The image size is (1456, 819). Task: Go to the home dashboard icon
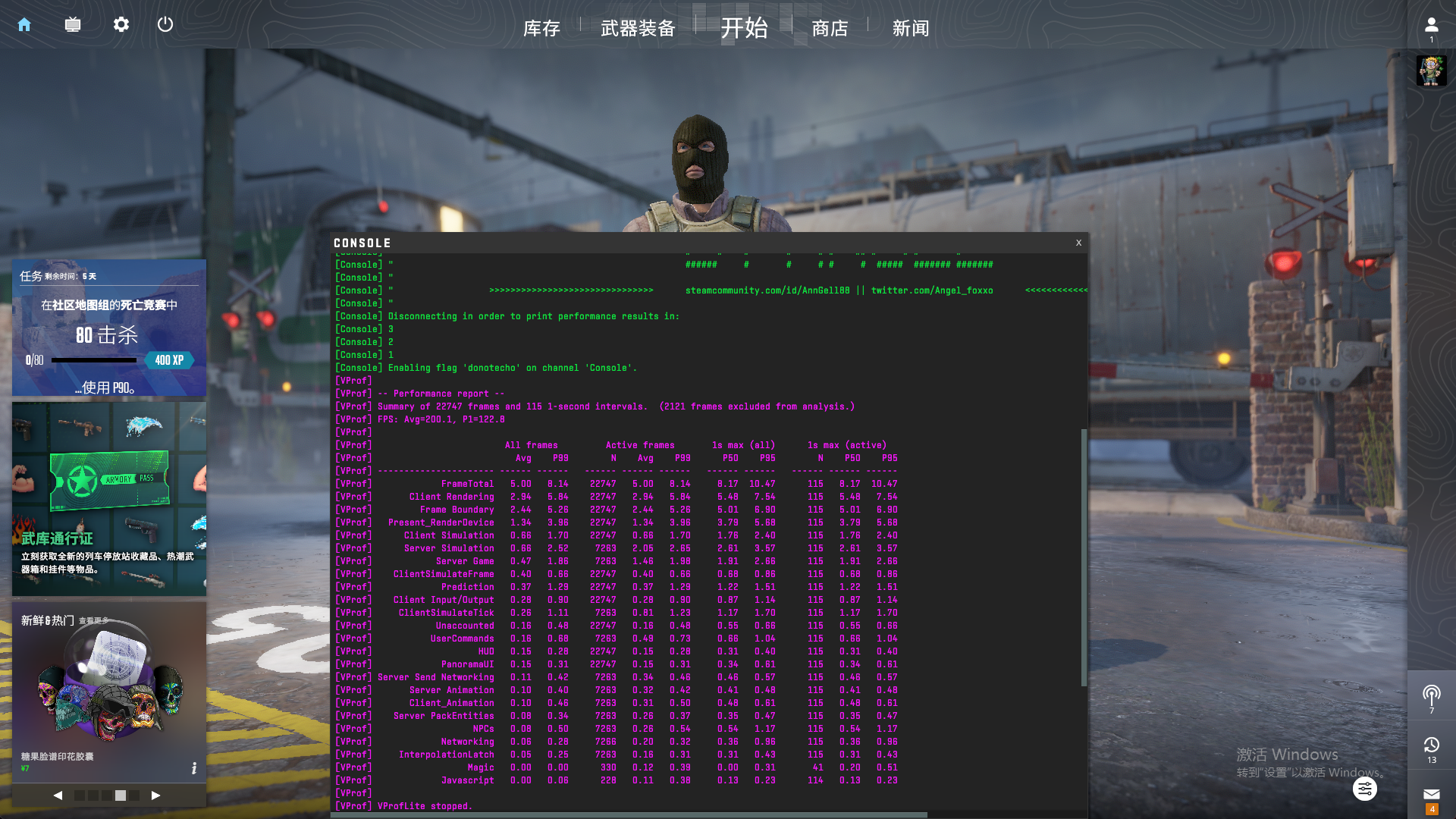(x=24, y=24)
